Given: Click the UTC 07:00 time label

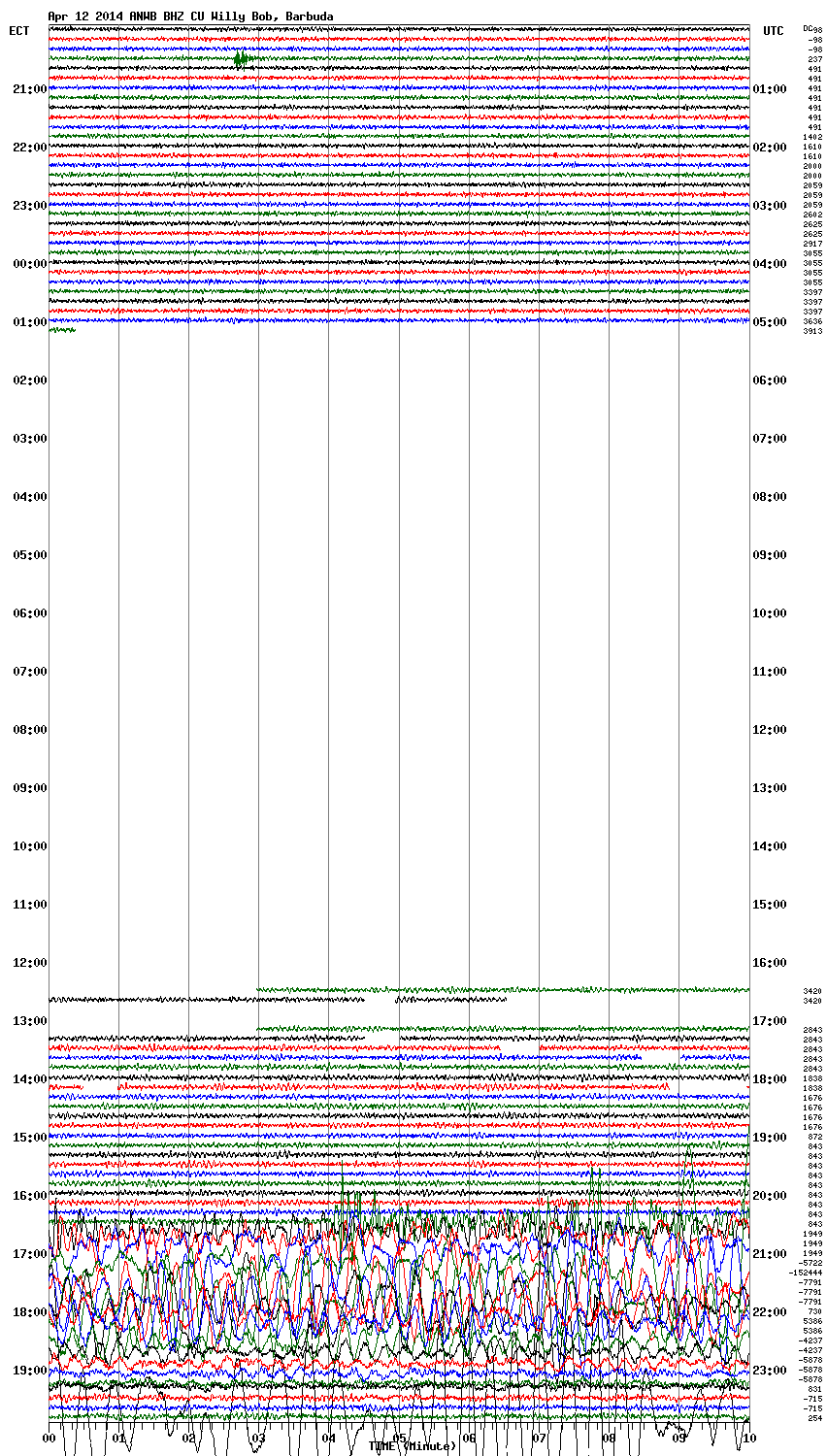Looking at the screenshot, I should coord(770,439).
